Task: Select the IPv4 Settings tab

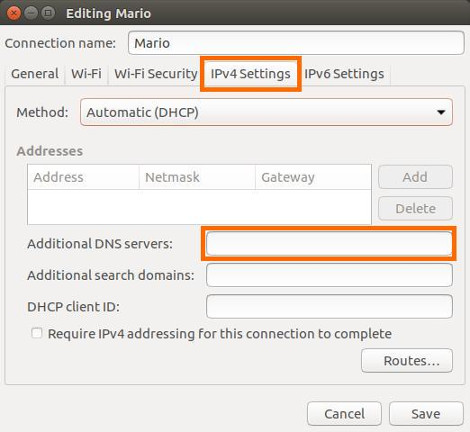Action: (250, 74)
